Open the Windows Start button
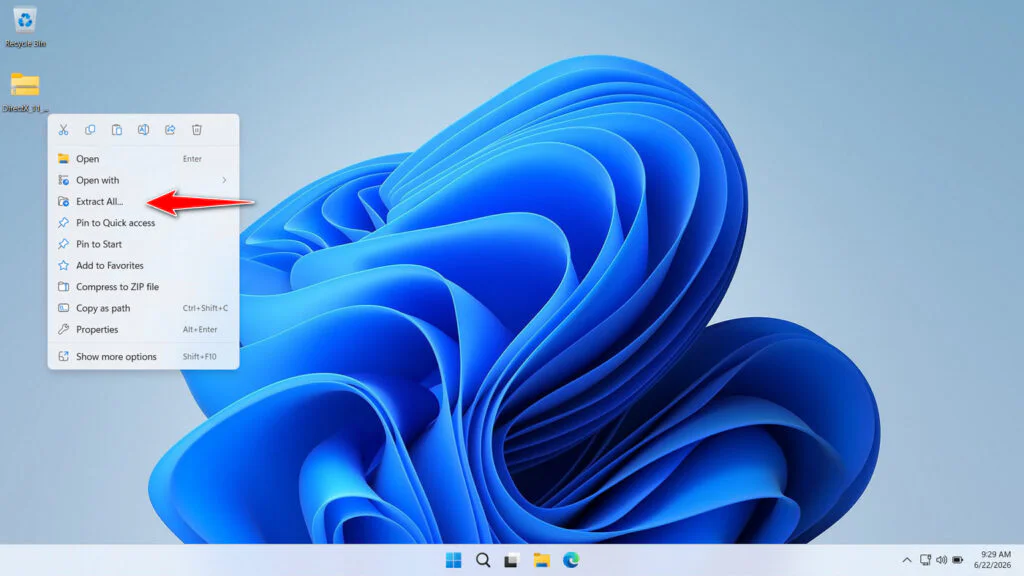Image resolution: width=1024 pixels, height=576 pixels. 453,560
